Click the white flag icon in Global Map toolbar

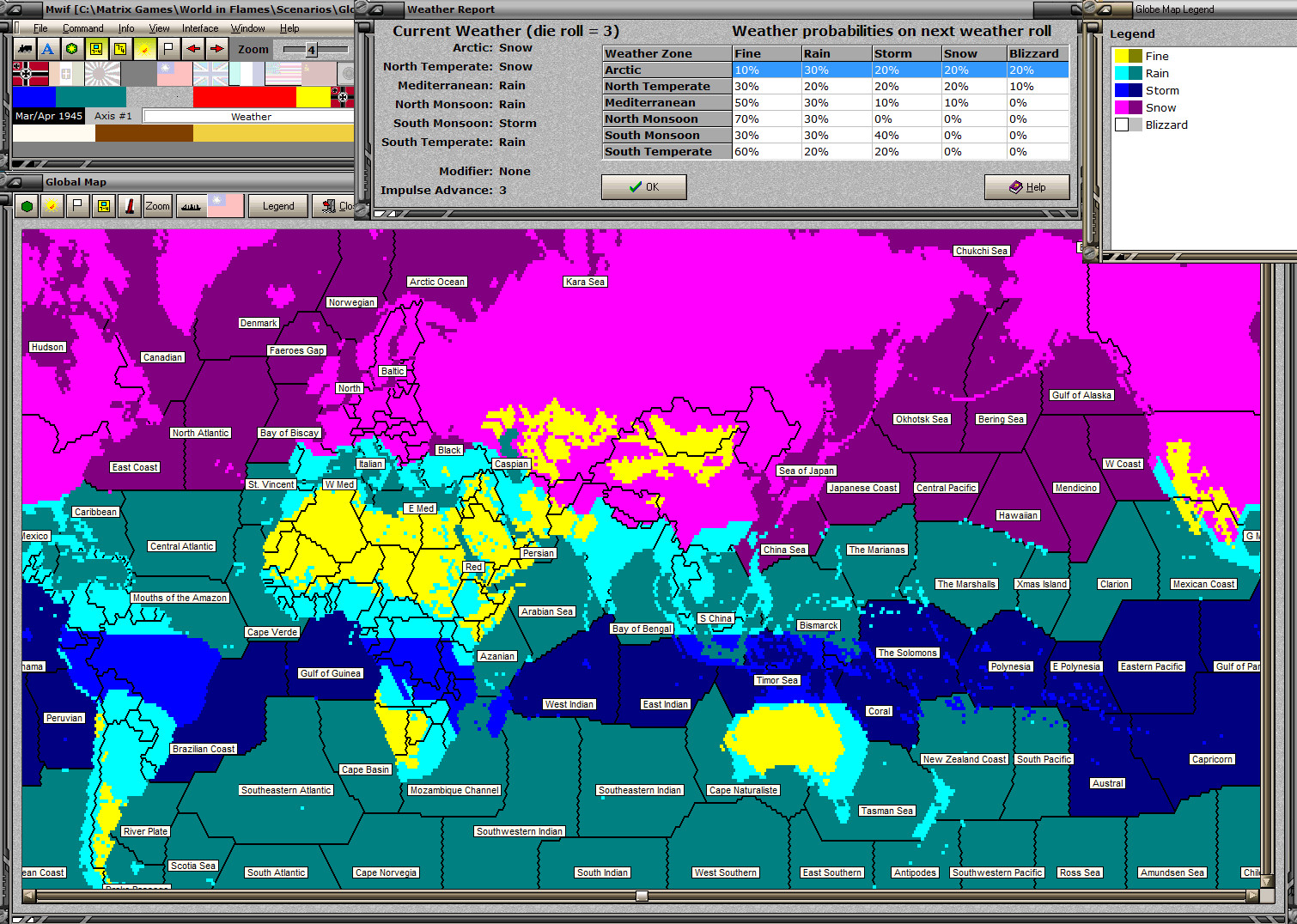tap(77, 206)
